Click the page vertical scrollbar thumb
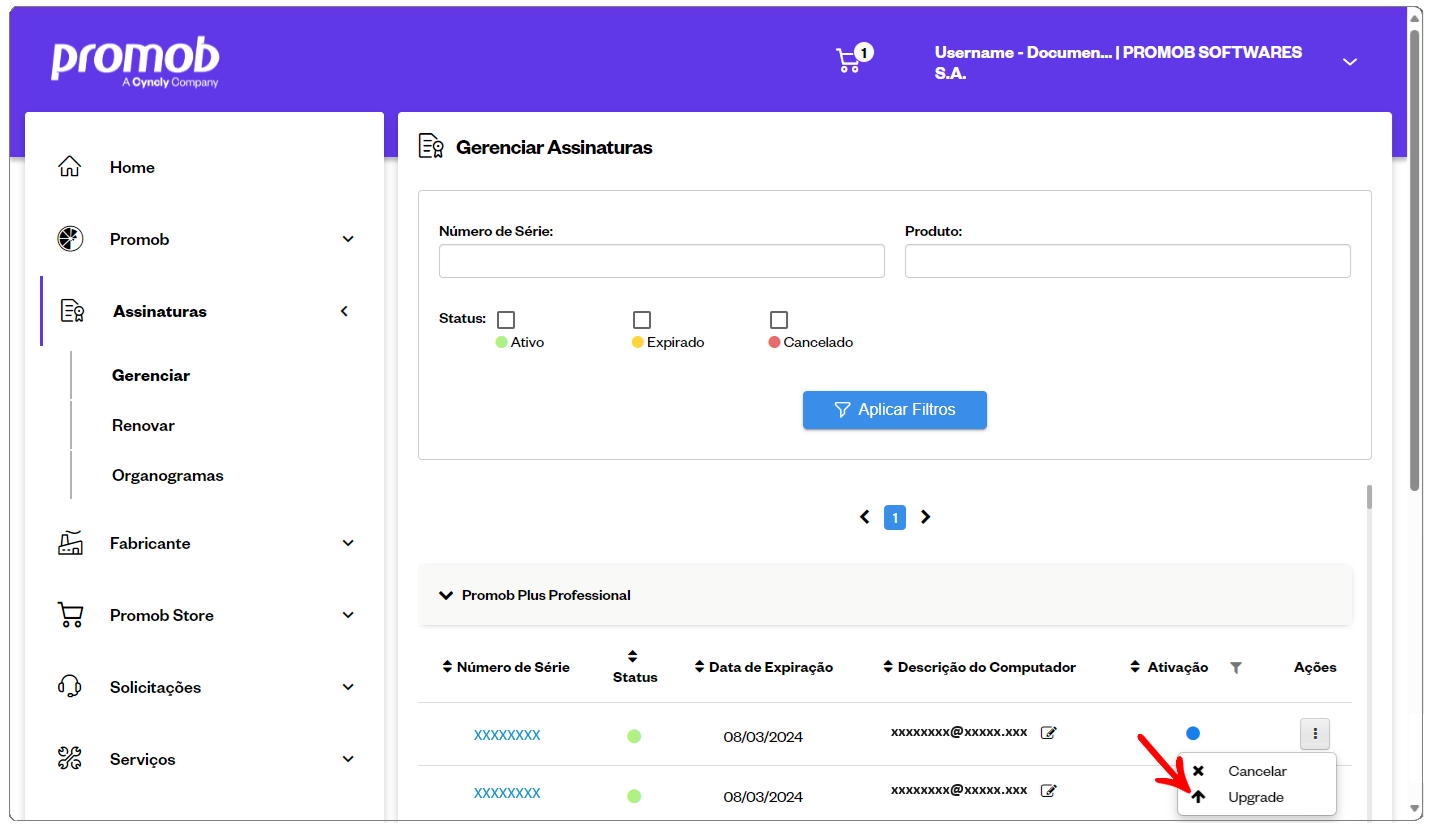 point(1415,260)
